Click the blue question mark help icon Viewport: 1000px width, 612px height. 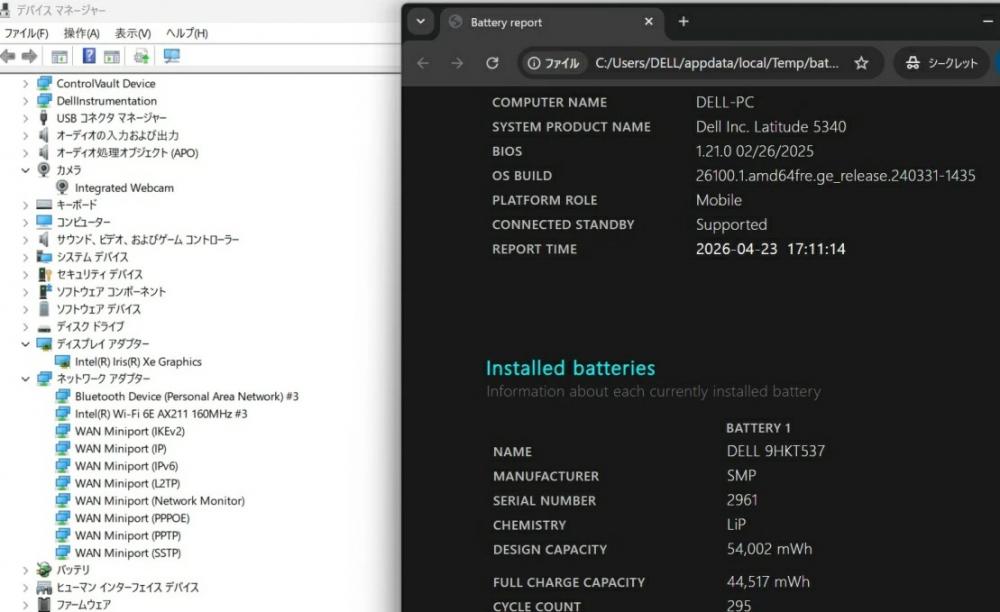[x=89, y=56]
